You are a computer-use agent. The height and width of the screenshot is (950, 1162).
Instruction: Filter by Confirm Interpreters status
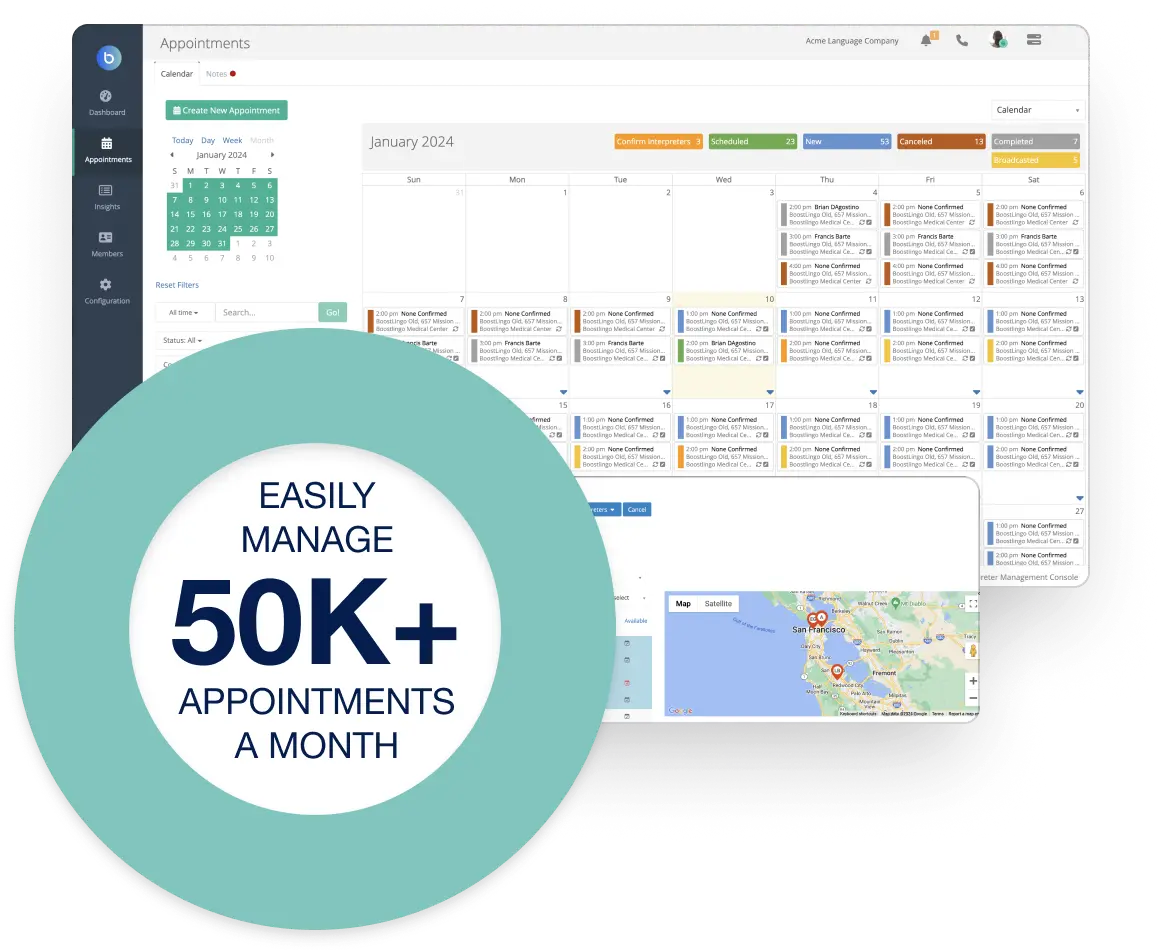[x=658, y=142]
